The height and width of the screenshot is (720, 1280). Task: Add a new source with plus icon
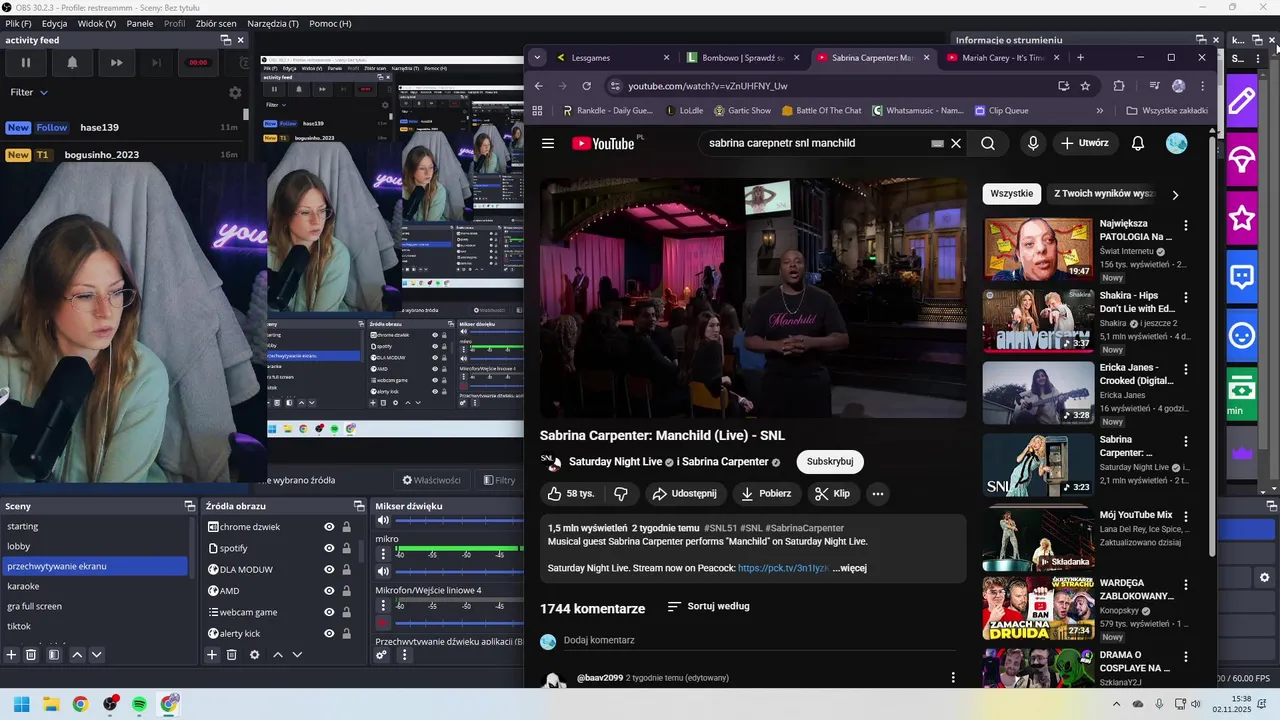click(x=212, y=655)
